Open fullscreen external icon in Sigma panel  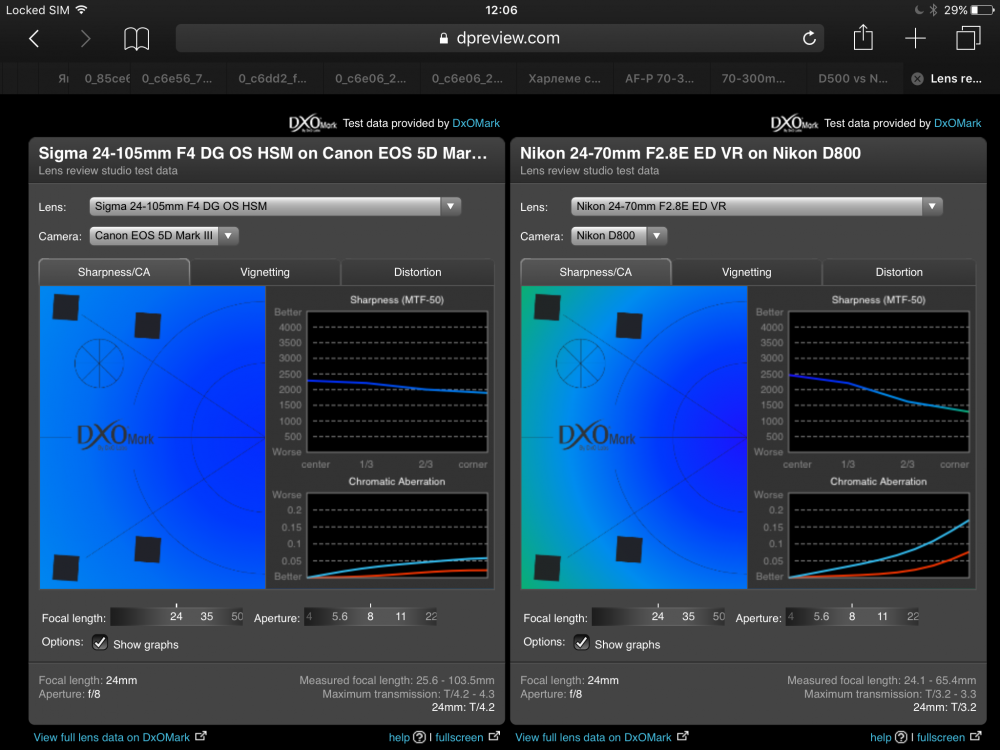pos(494,737)
